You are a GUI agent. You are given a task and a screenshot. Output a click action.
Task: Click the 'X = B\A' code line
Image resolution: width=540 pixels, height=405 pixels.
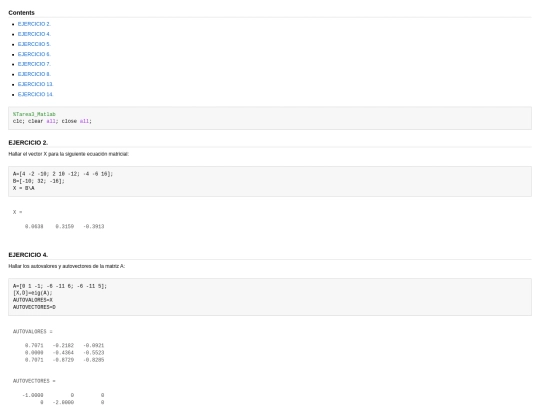point(24,188)
